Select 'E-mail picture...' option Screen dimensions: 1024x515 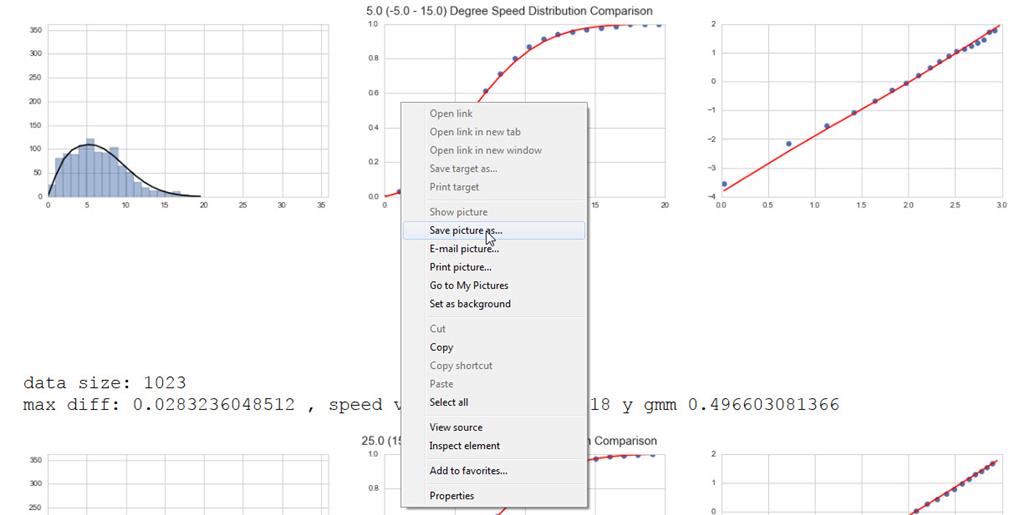[494, 249]
